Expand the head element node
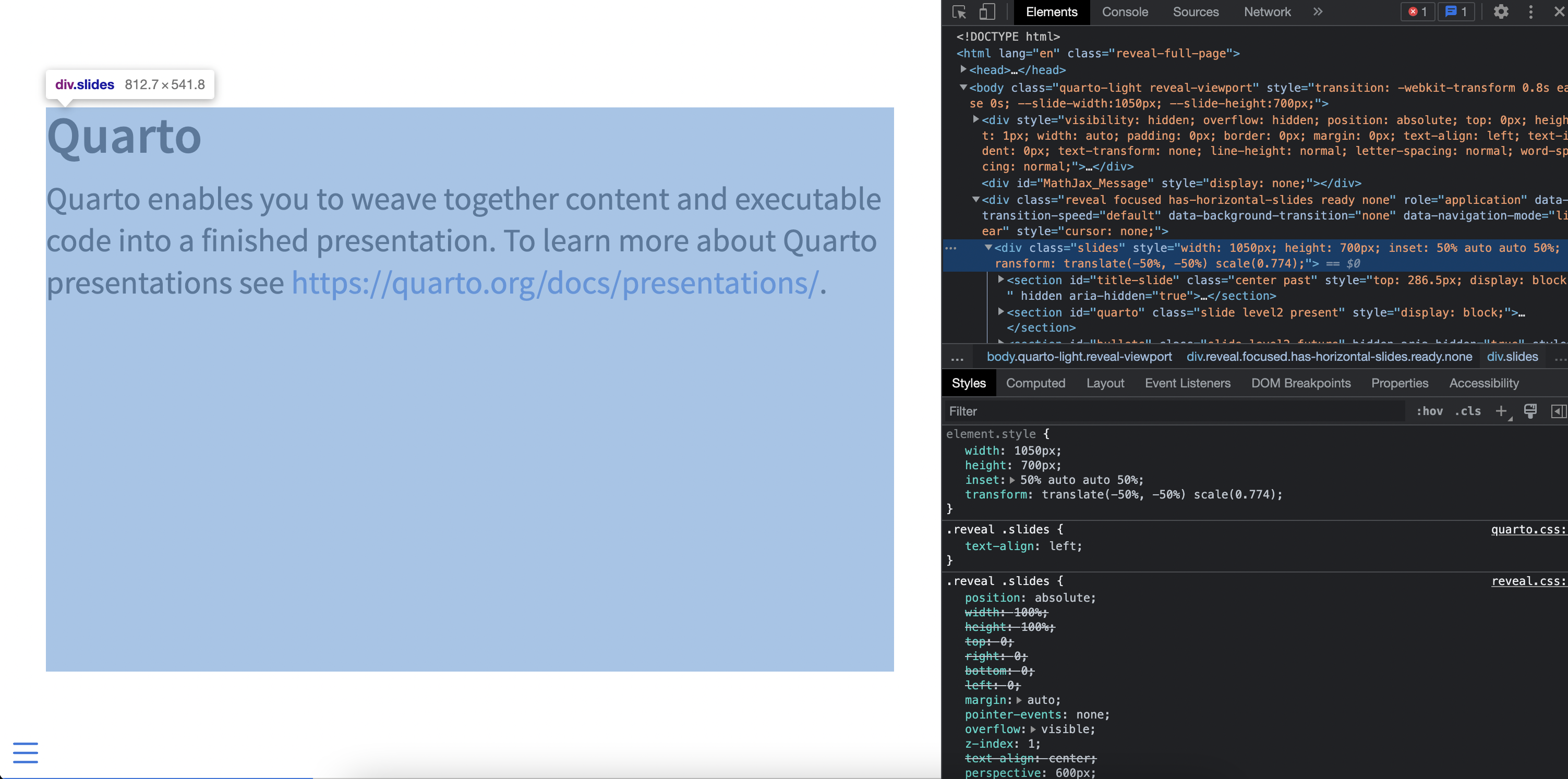Viewport: 1568px width, 779px height. pyautogui.click(x=963, y=69)
